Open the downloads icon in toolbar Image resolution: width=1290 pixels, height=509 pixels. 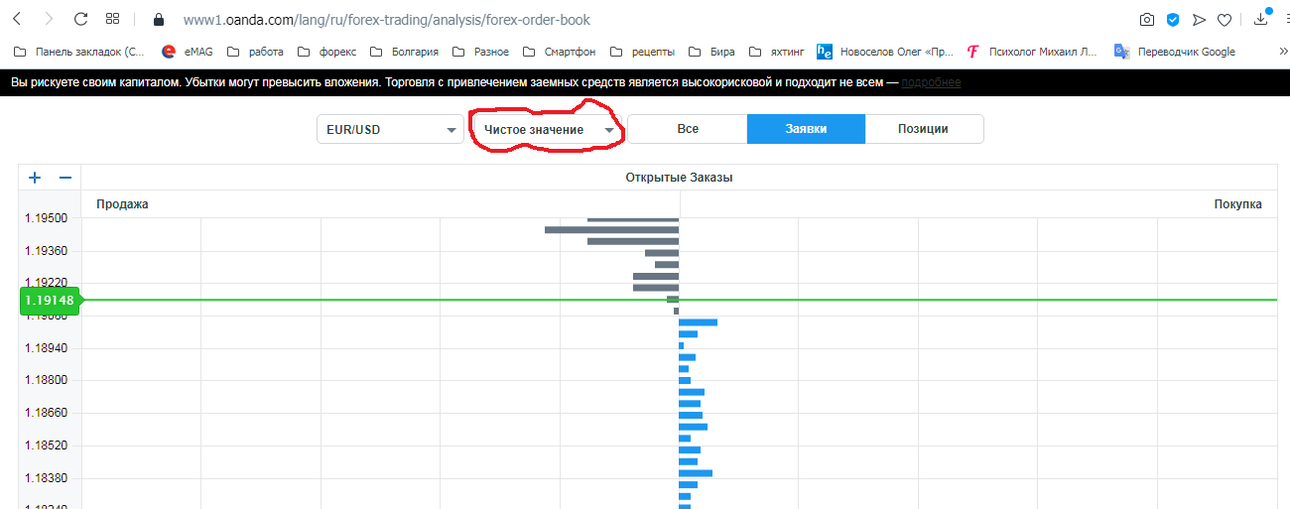click(1261, 19)
